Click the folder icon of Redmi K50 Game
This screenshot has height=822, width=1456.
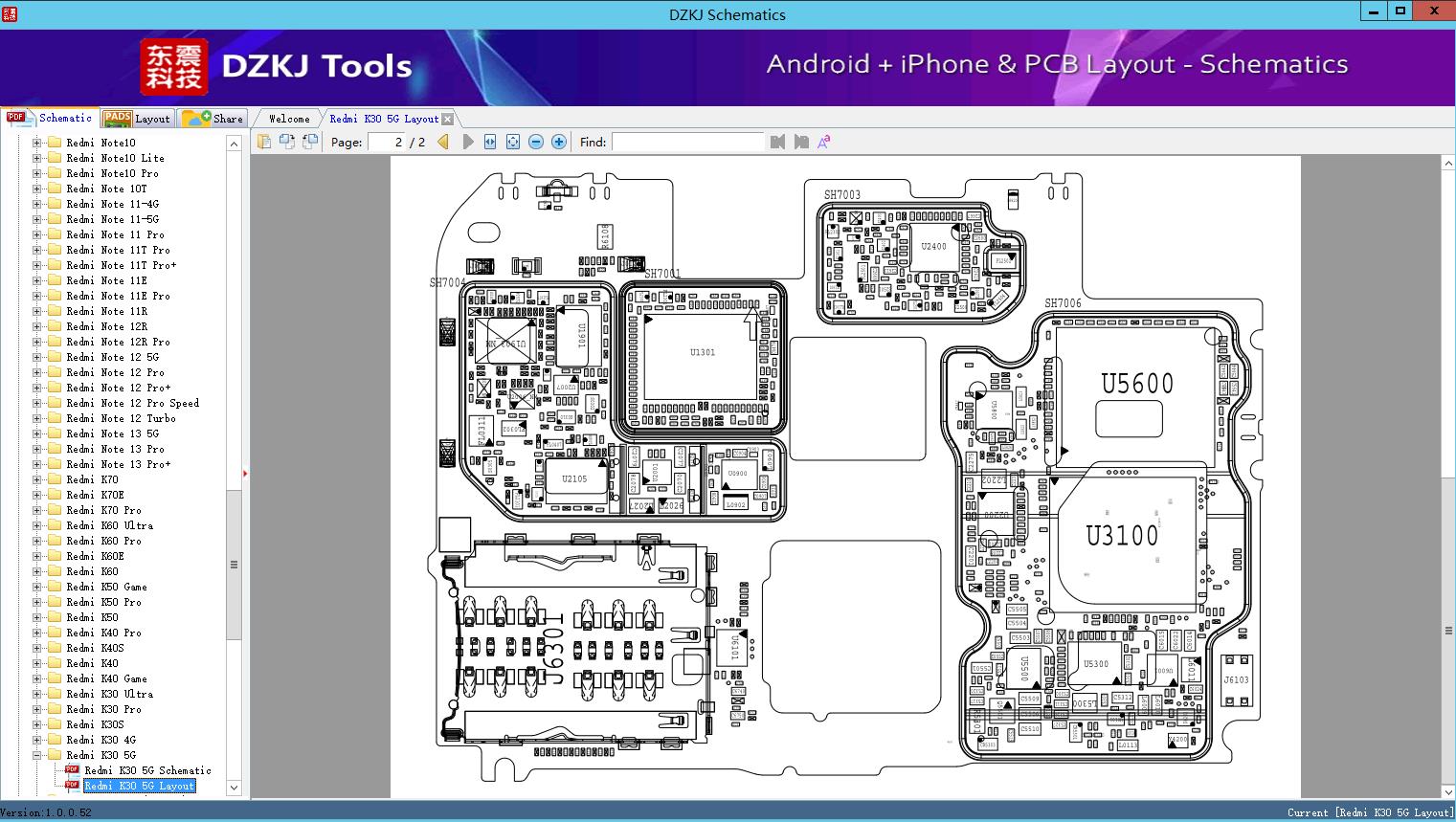[x=55, y=587]
